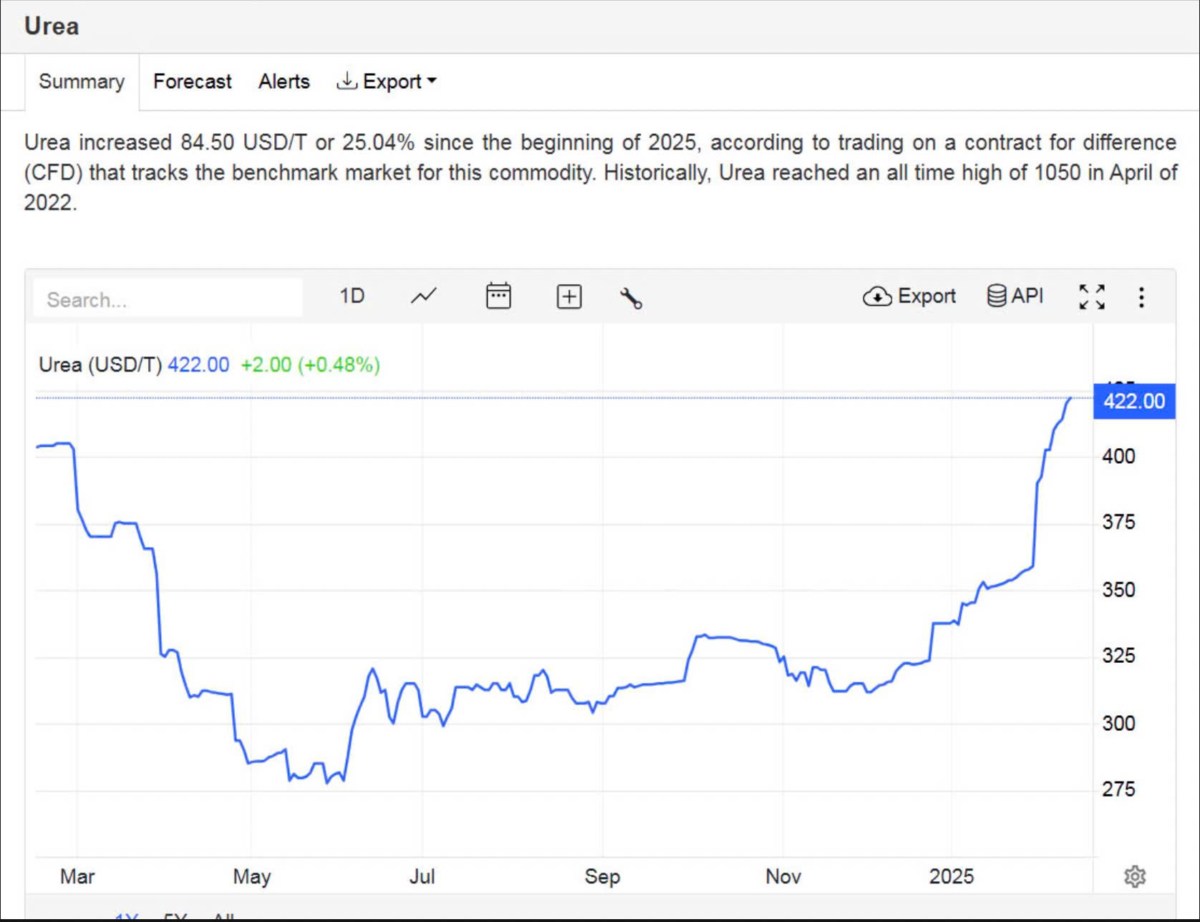Expand the Export dropdown in tab bar
The height and width of the screenshot is (922, 1200).
tap(387, 82)
